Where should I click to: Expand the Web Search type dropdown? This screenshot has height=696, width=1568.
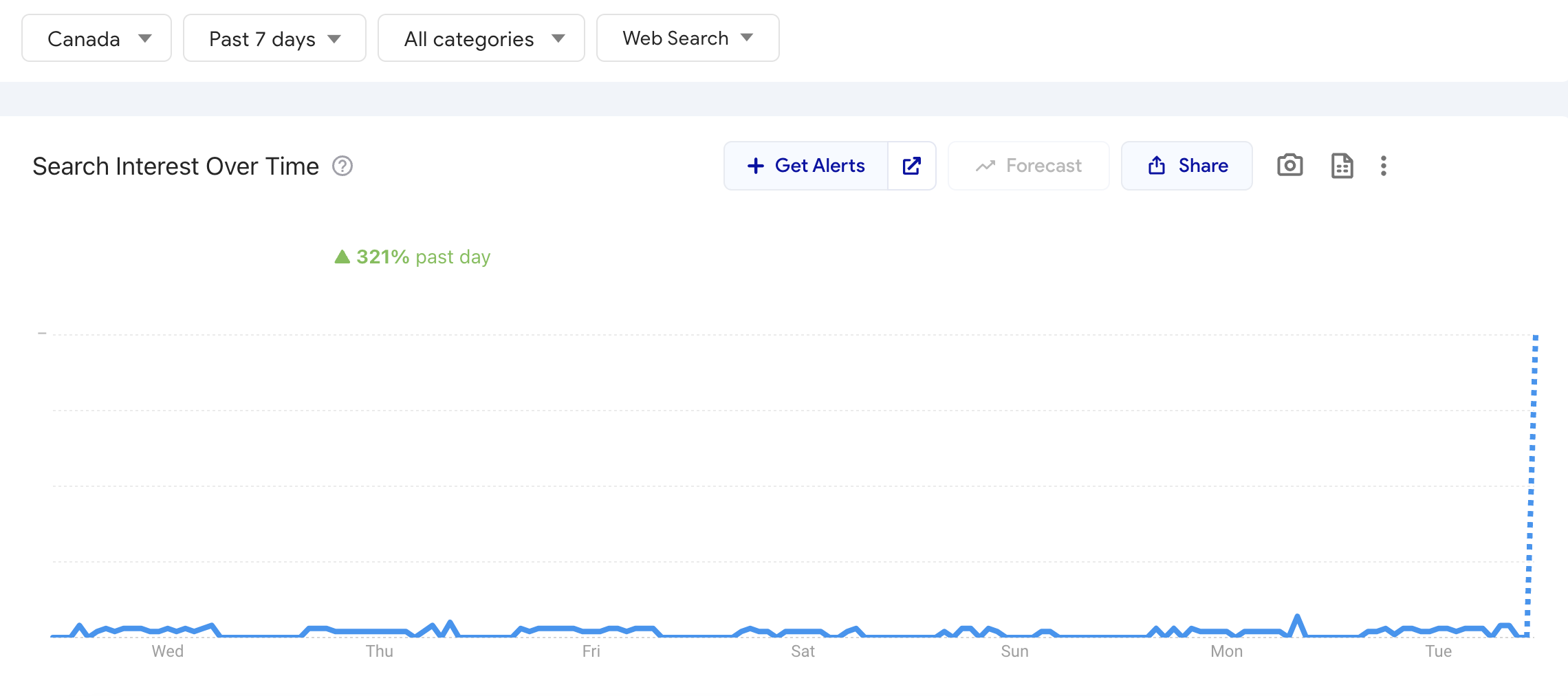coord(687,39)
